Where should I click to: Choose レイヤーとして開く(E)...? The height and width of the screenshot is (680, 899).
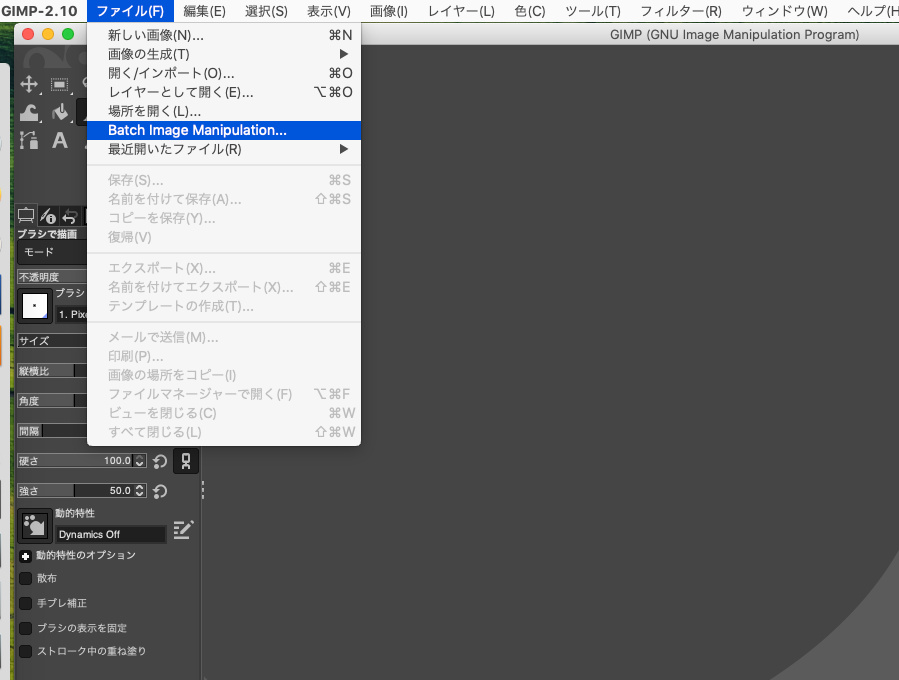coord(224,92)
